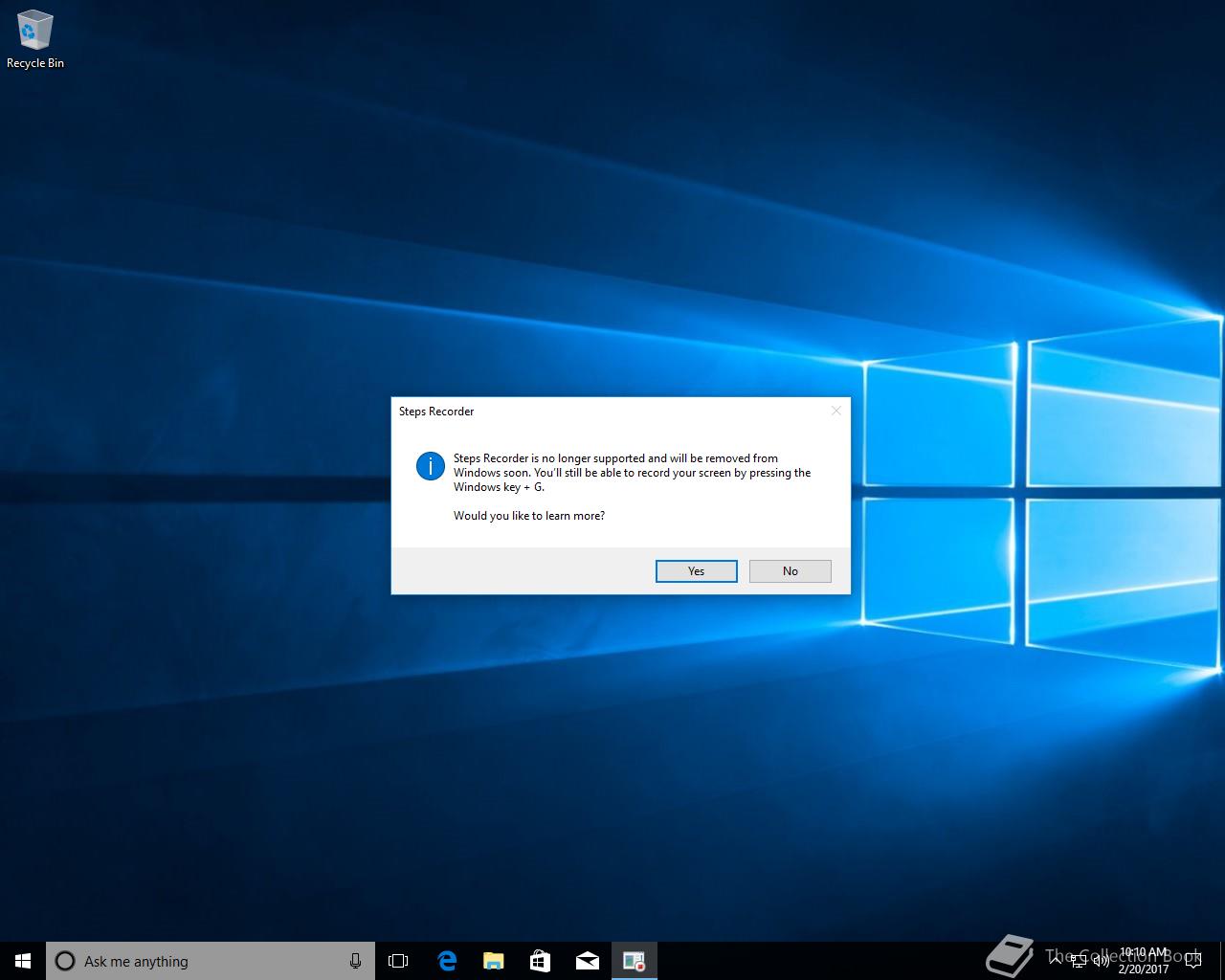
Task: Open the volume control tray icon
Action: (x=1101, y=961)
